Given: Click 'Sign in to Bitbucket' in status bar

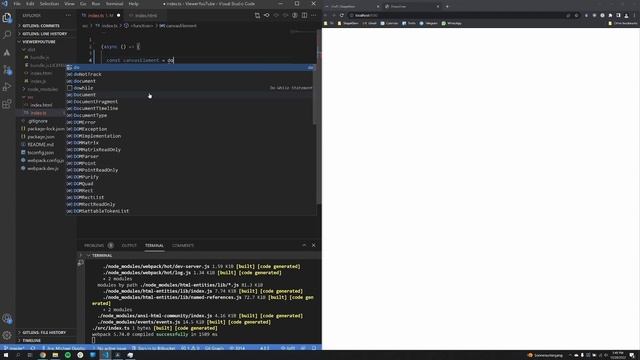Looking at the screenshot, I should tap(153, 348).
